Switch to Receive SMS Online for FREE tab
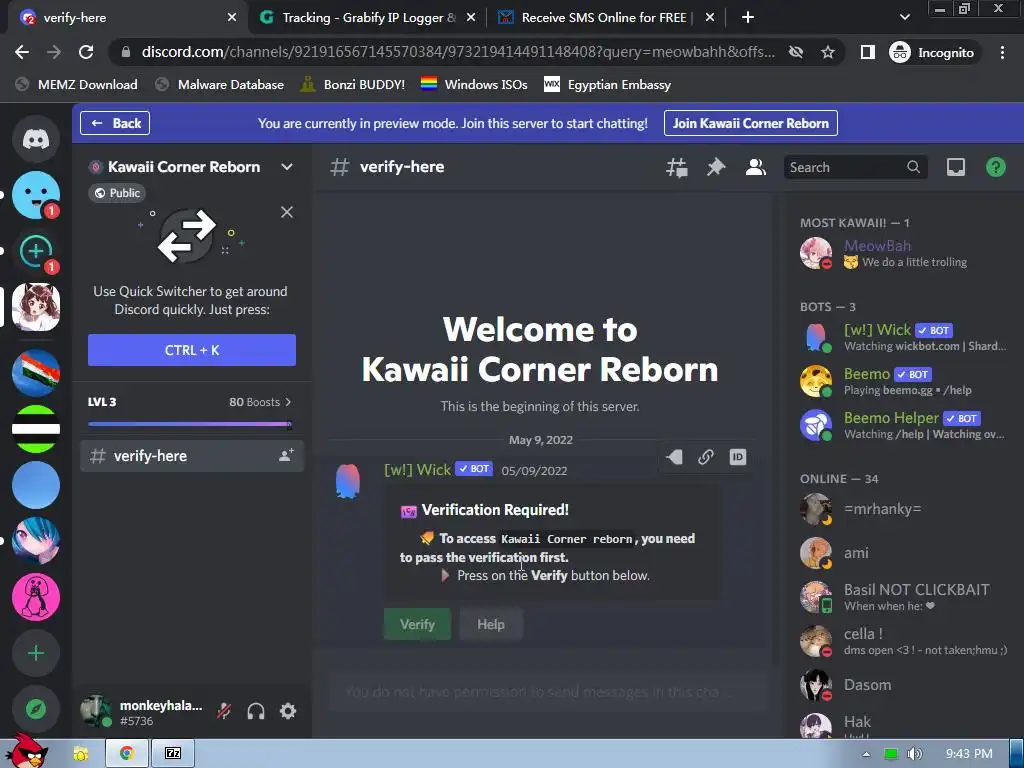Screen dimensions: 1024x768 pyautogui.click(x=604, y=18)
